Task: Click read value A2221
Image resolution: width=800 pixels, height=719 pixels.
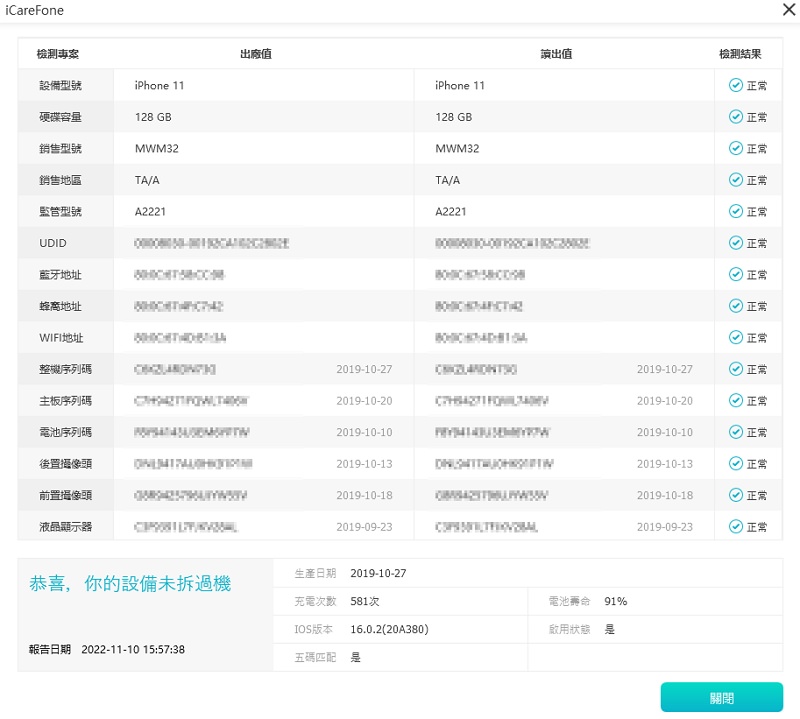Action: [451, 211]
